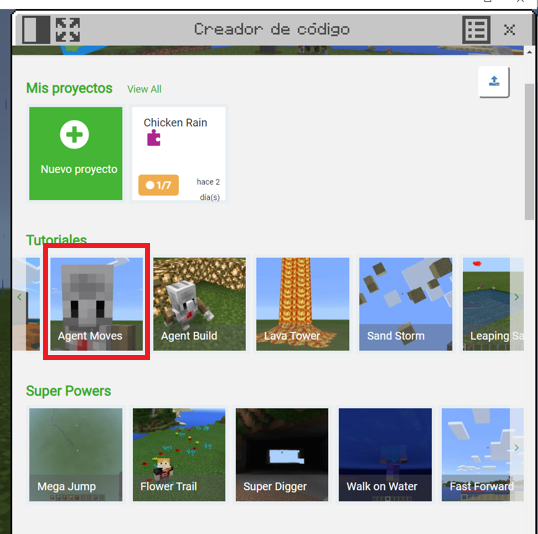Show previous tutorials with left arrow
Screen dimensions: 538x534
19,297
